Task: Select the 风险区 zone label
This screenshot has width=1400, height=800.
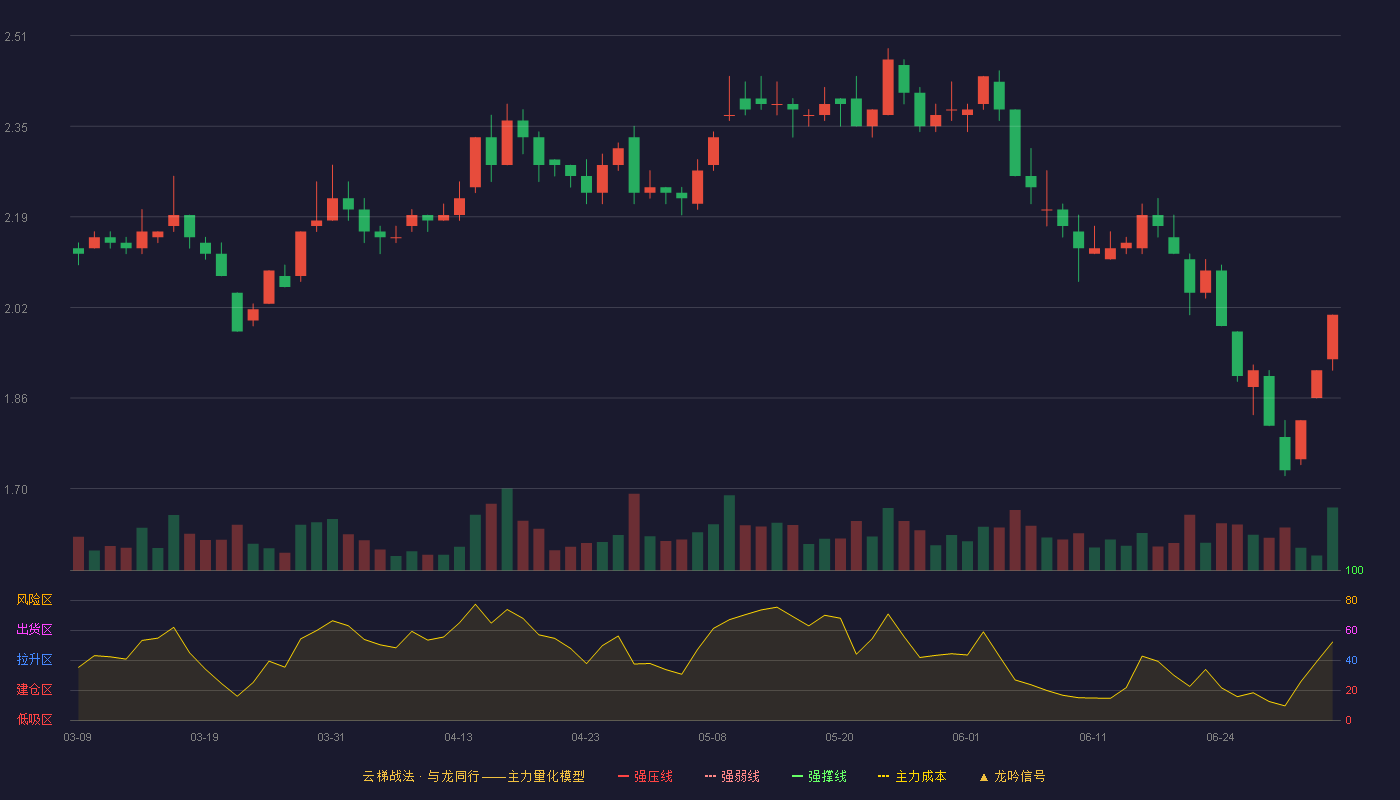Action: pyautogui.click(x=34, y=600)
